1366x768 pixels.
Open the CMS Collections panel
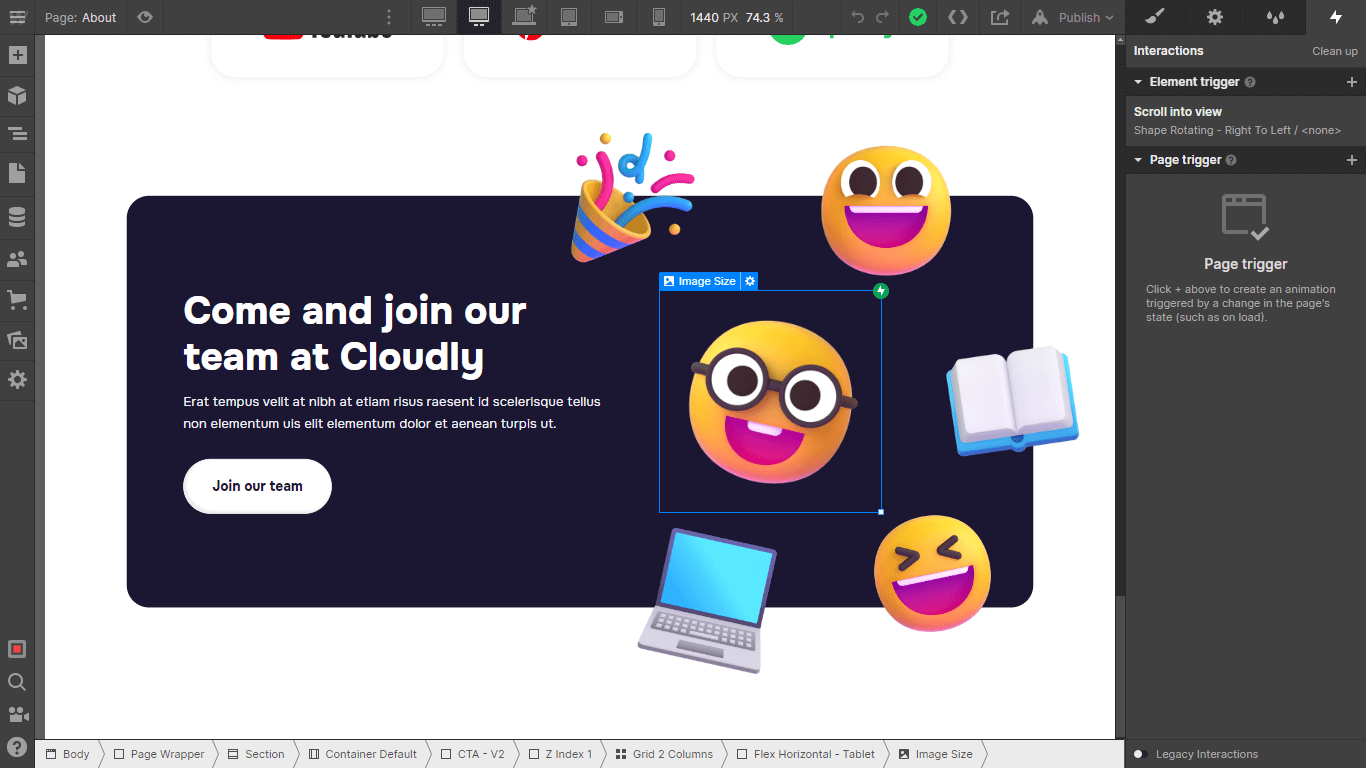coord(17,217)
